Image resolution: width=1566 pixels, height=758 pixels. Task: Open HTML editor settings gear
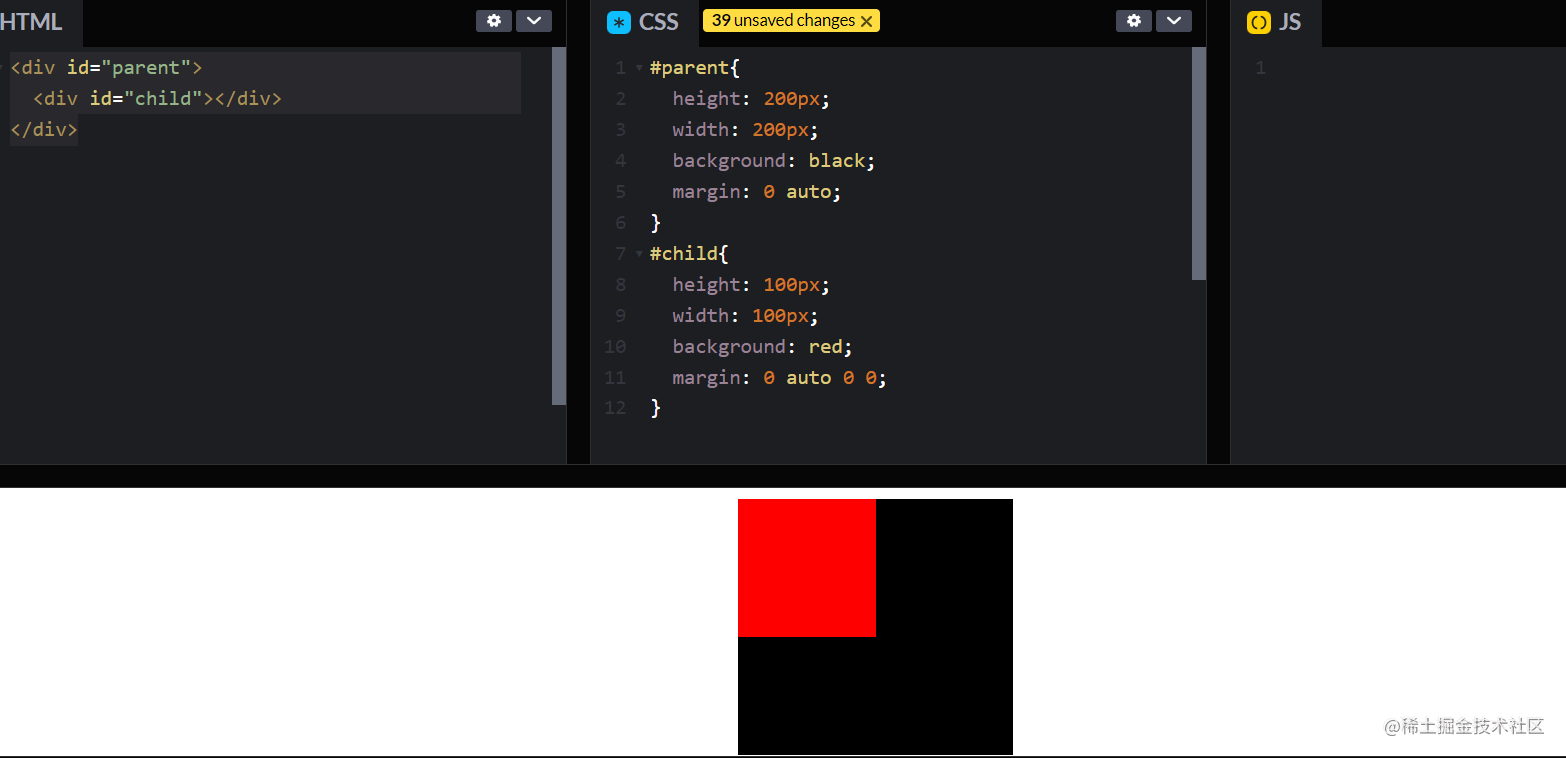click(494, 21)
